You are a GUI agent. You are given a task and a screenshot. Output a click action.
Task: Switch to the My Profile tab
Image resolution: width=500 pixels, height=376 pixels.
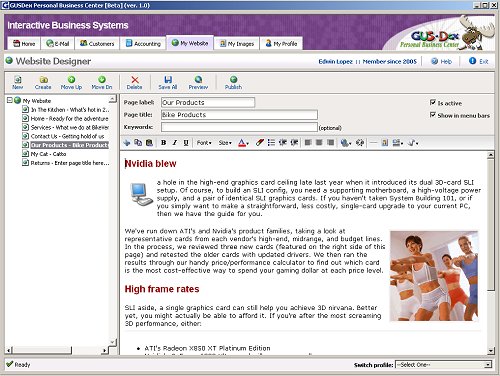(281, 44)
